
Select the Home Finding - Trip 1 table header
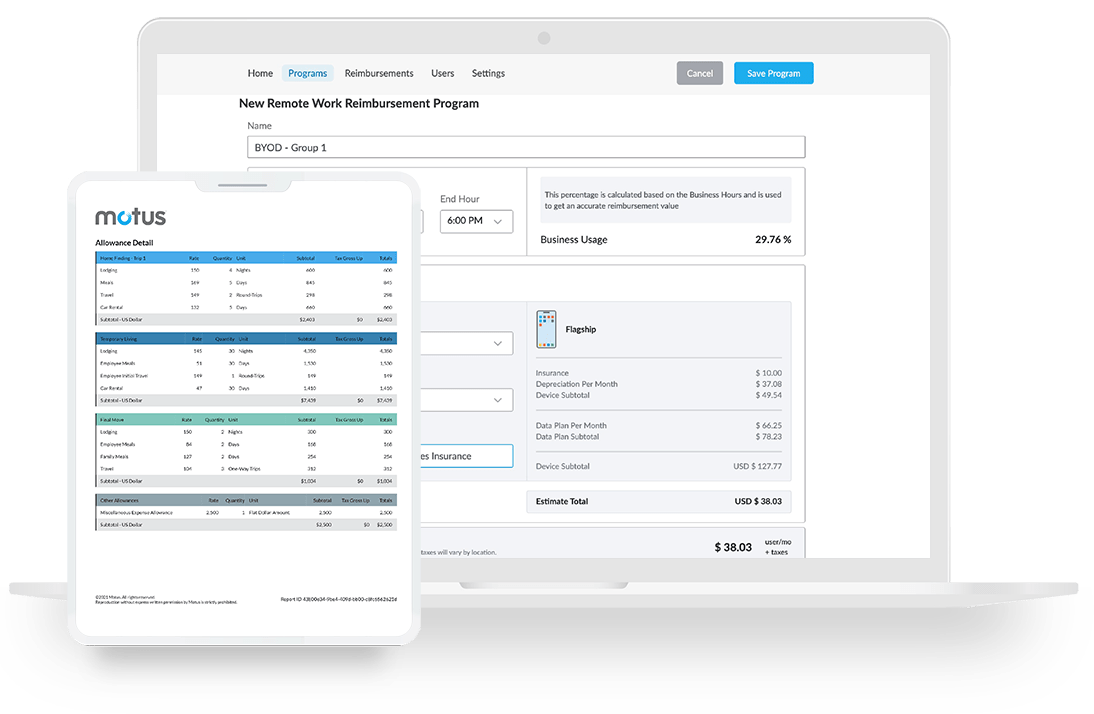tap(245, 257)
